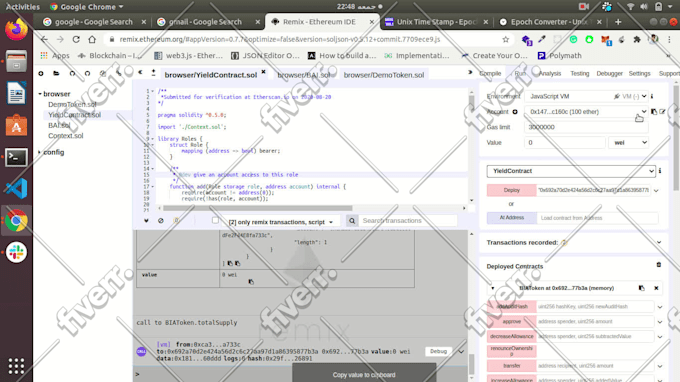Viewport: 680px width, 382px height.
Task: Click the browser reload button
Action: click(76, 39)
